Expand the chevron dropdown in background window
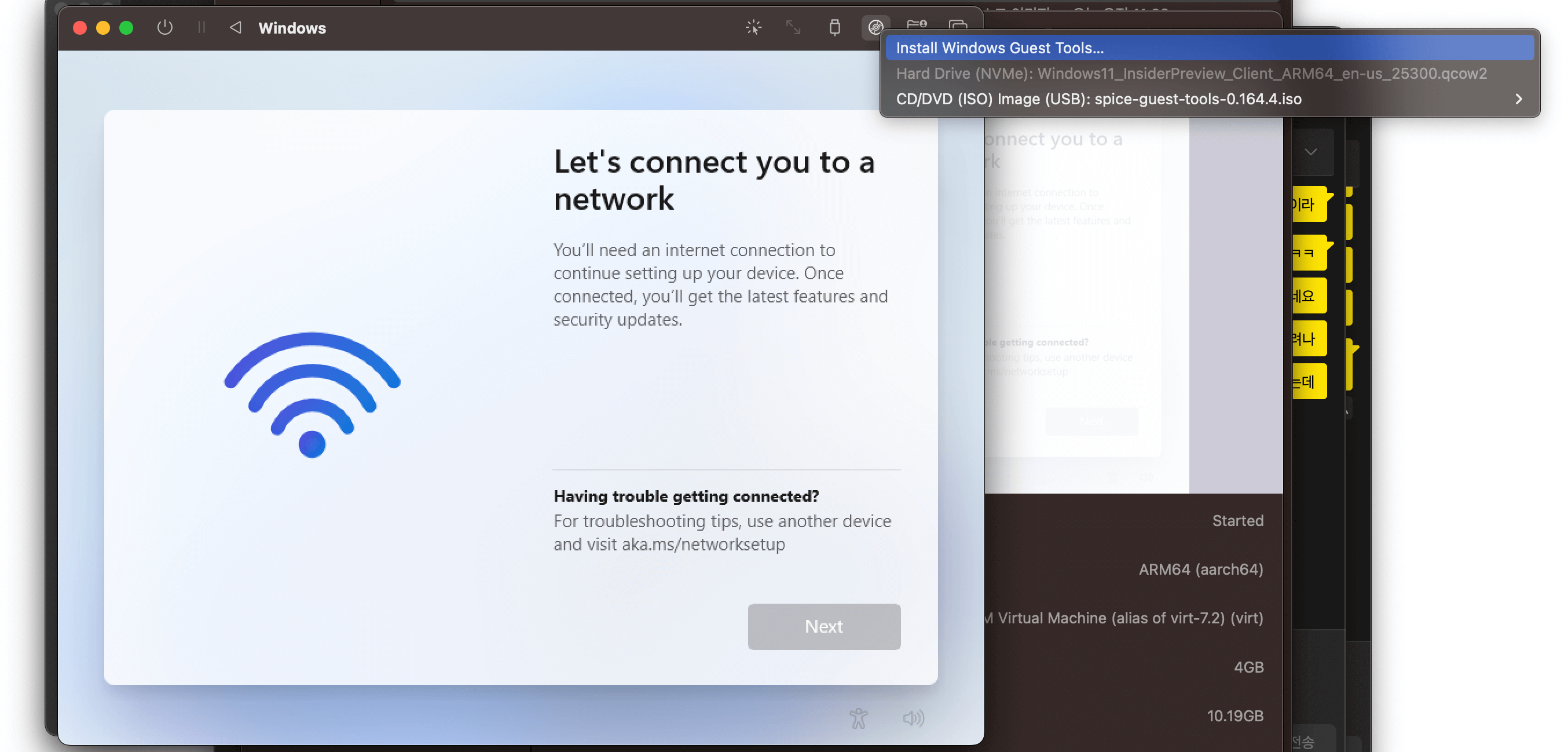This screenshot has width=1568, height=752. tap(1310, 151)
